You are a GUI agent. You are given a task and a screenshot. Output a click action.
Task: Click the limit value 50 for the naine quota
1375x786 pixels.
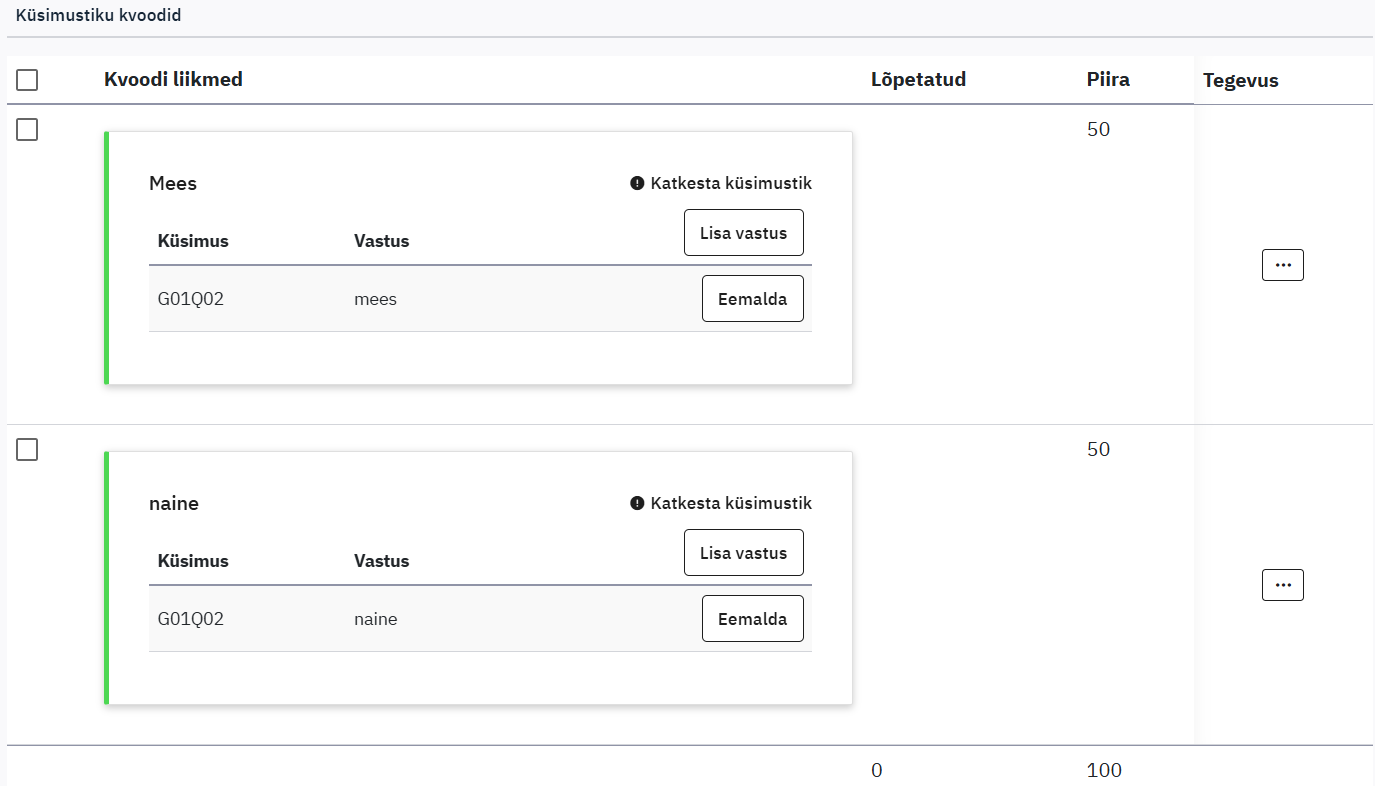(x=1098, y=450)
